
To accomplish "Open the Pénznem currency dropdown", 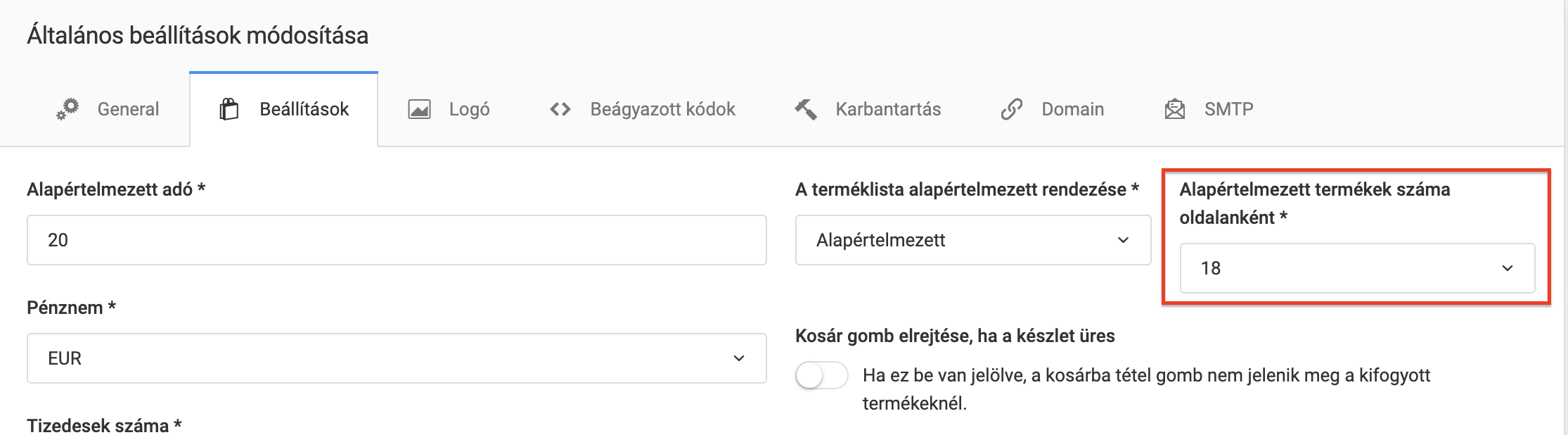I will (396, 358).
